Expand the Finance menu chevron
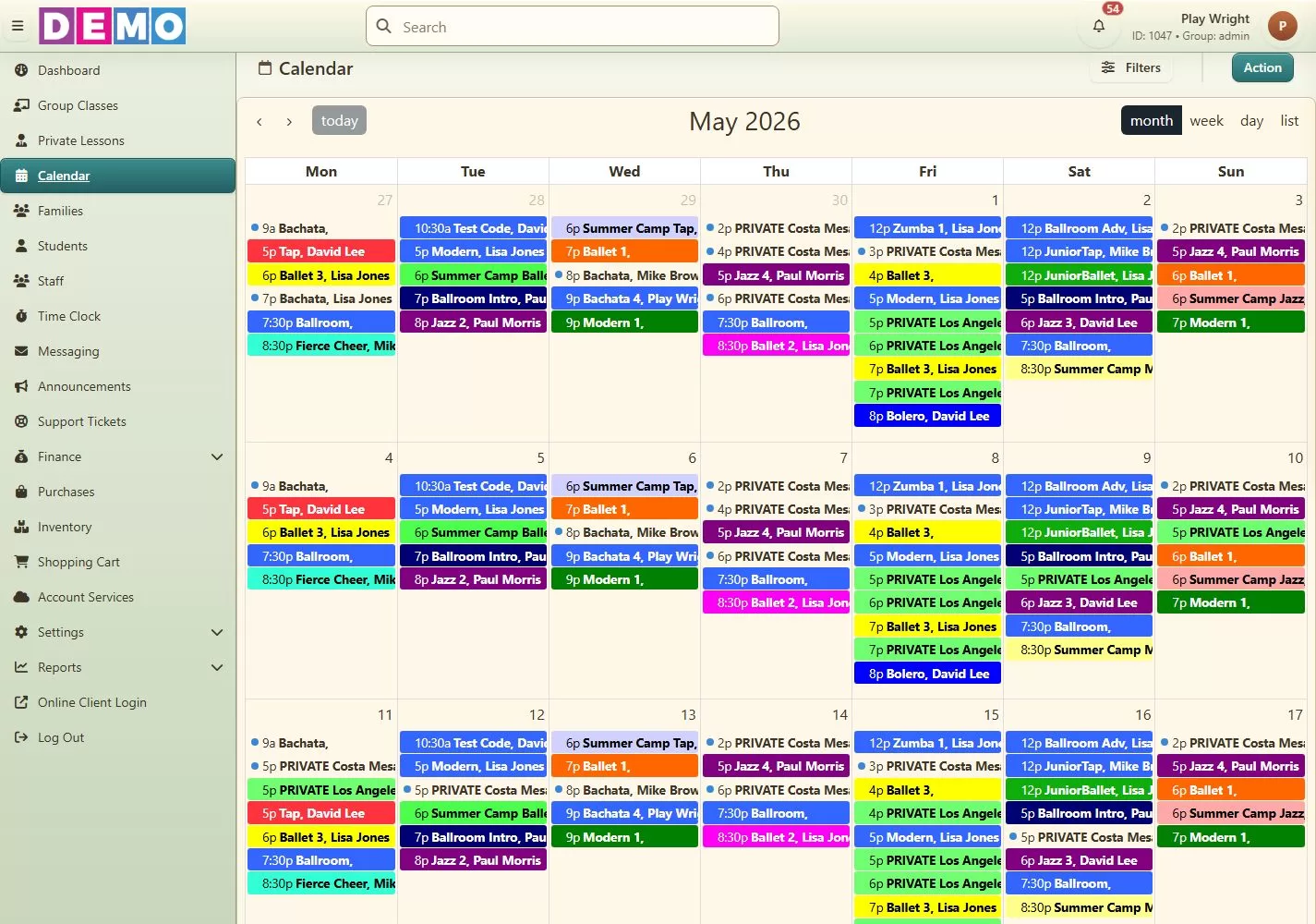 (x=217, y=456)
